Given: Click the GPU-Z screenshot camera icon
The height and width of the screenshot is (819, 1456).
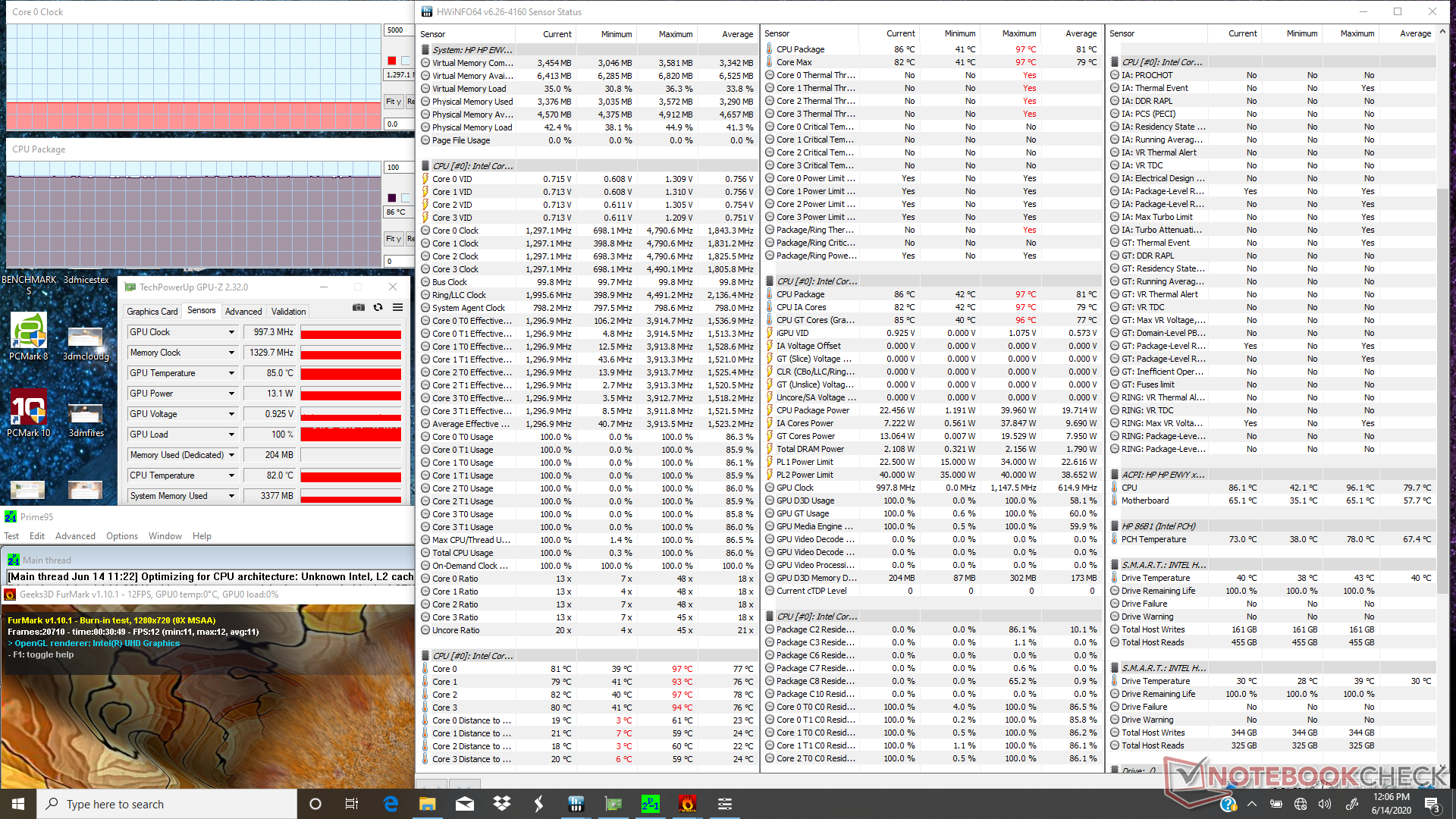Looking at the screenshot, I should 359,307.
